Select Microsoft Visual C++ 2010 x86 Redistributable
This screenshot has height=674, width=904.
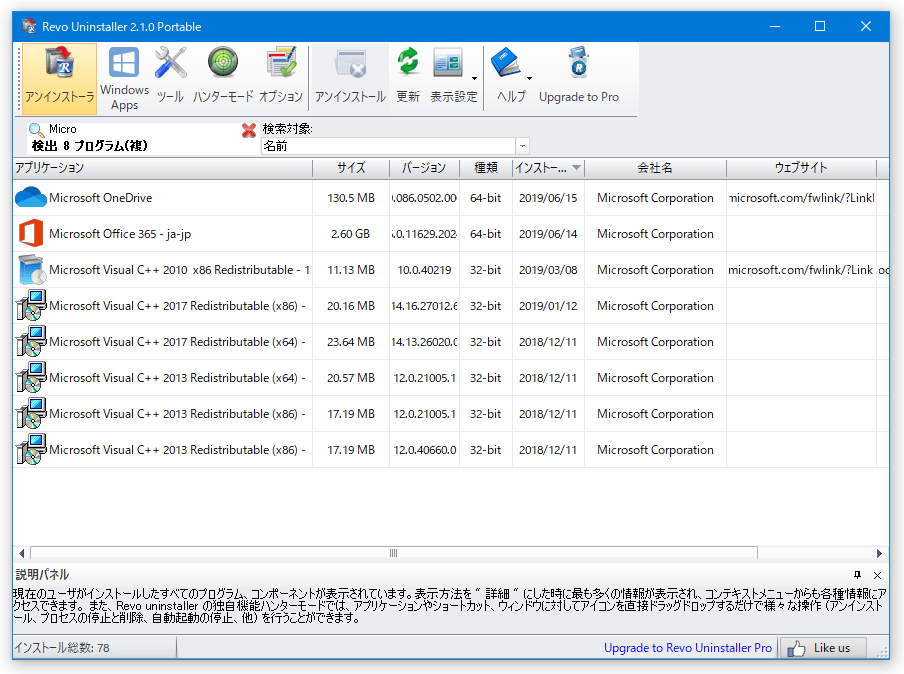(179, 270)
